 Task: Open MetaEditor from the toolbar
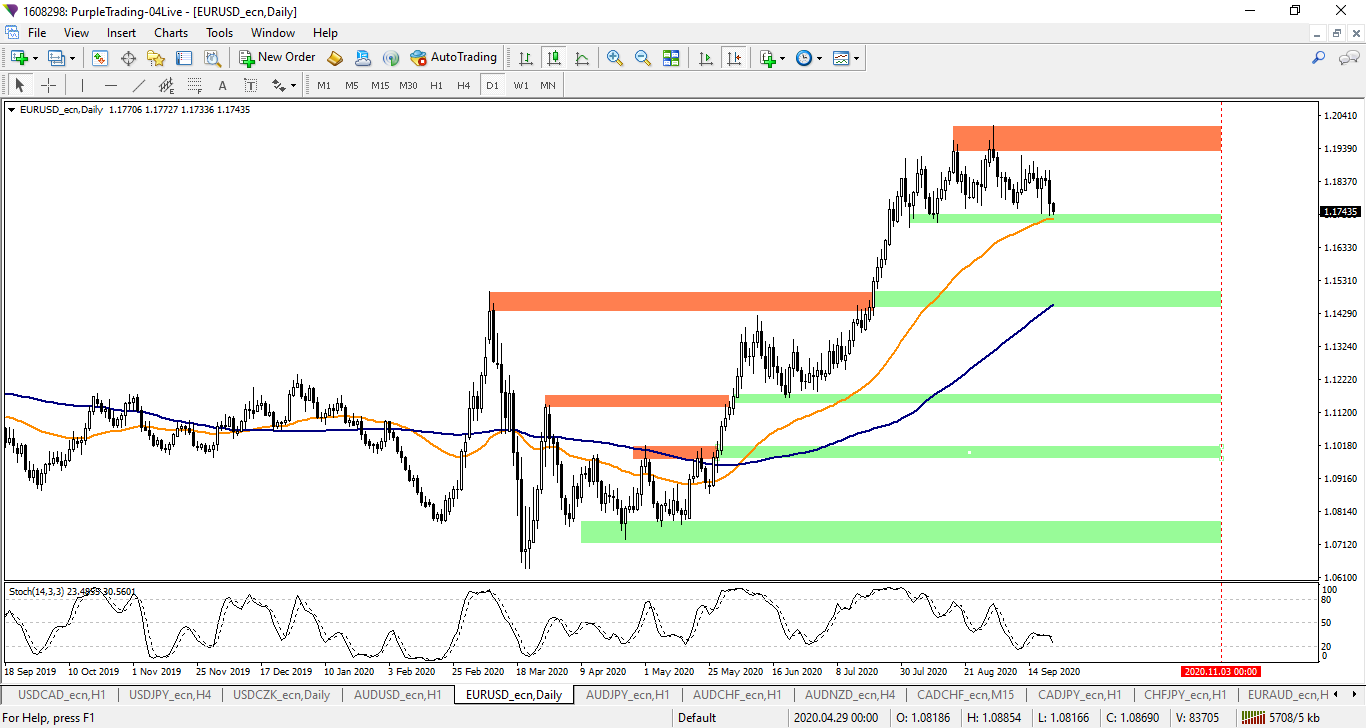pos(335,58)
